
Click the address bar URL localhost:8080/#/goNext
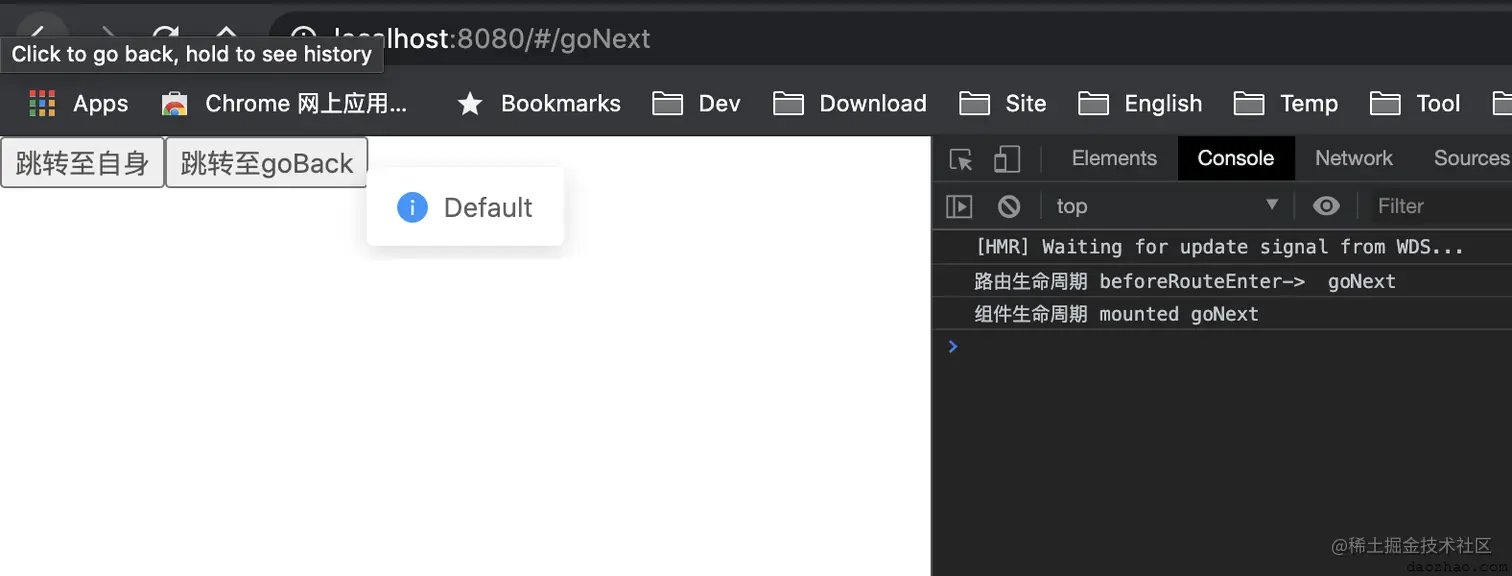492,39
